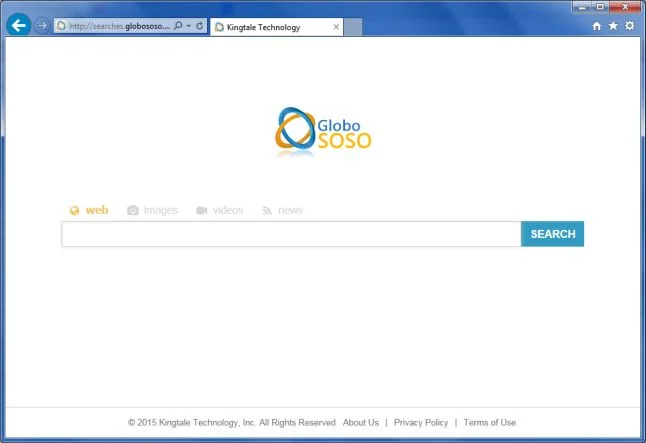The width and height of the screenshot is (646, 443).
Task: Go back with the browser back arrow
Action: tap(19, 26)
